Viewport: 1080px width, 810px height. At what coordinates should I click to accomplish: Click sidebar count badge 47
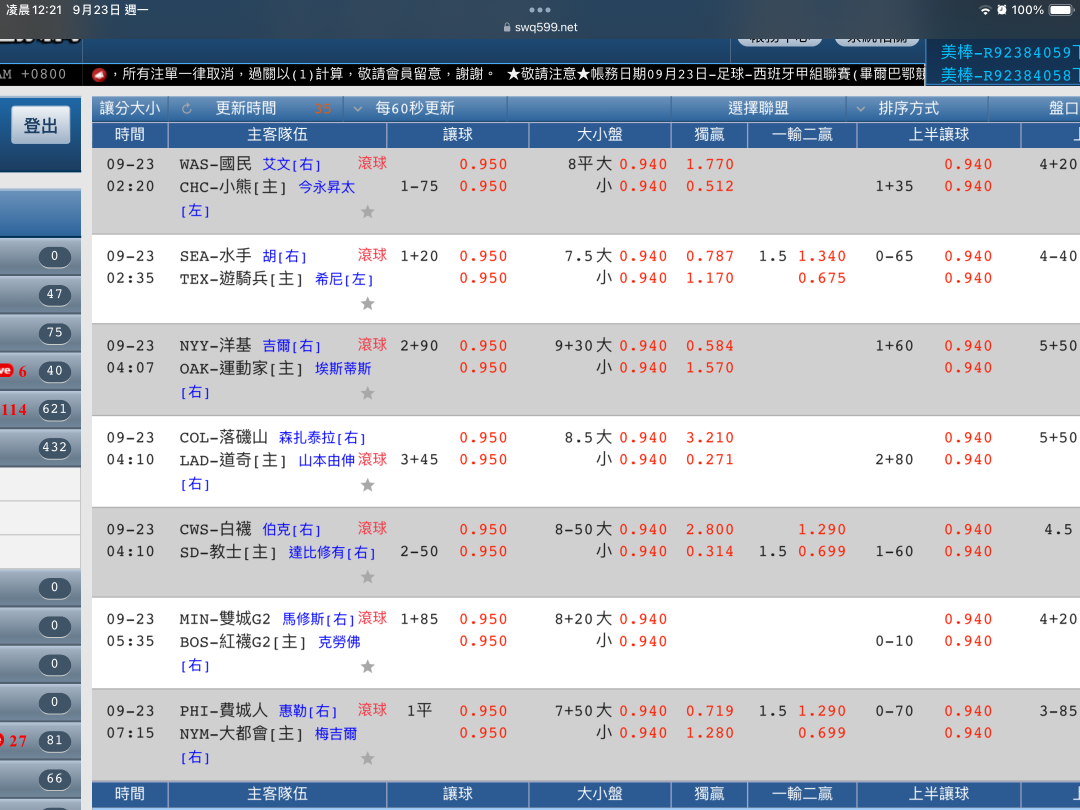point(54,294)
